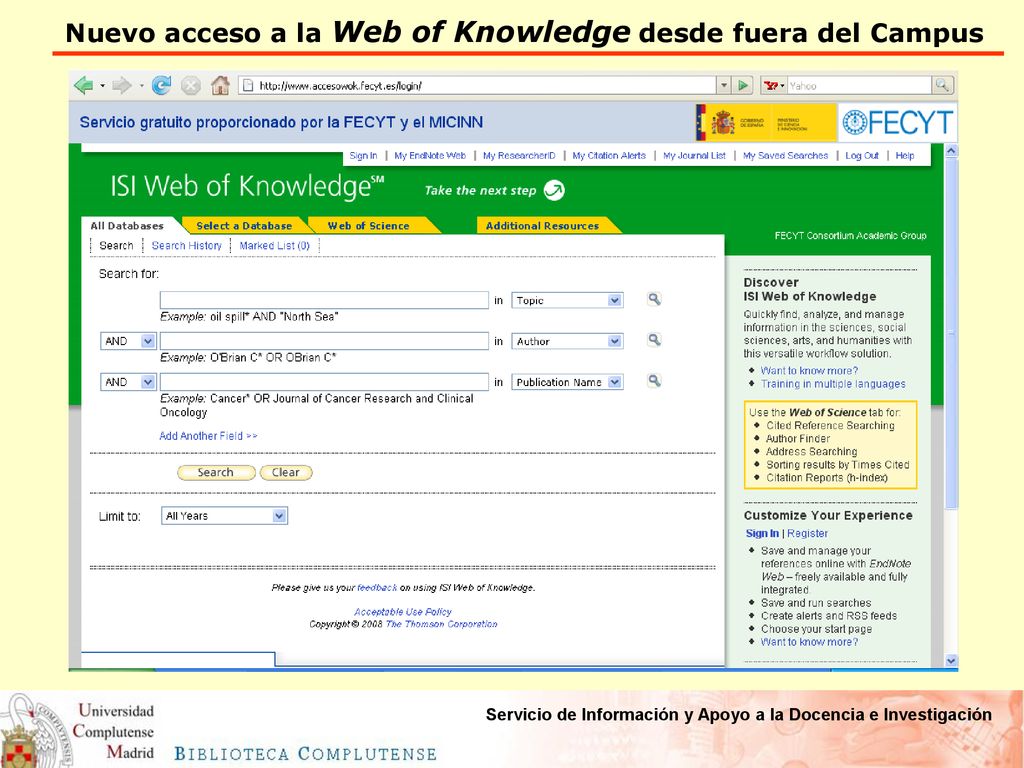1024x768 pixels.
Task: Click the Add Another Field link
Action: (x=208, y=436)
